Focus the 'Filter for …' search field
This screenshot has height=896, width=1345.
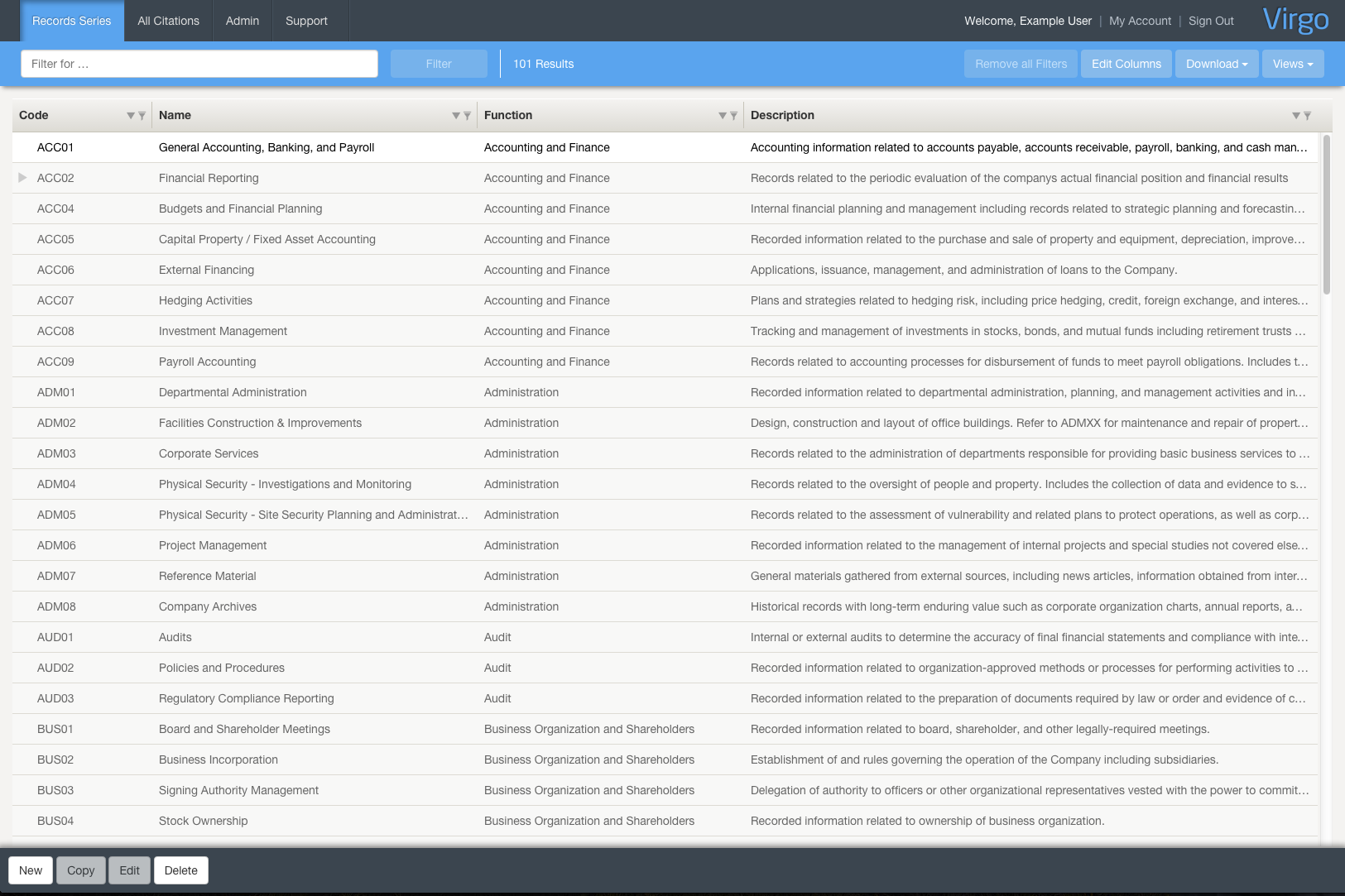tap(199, 64)
